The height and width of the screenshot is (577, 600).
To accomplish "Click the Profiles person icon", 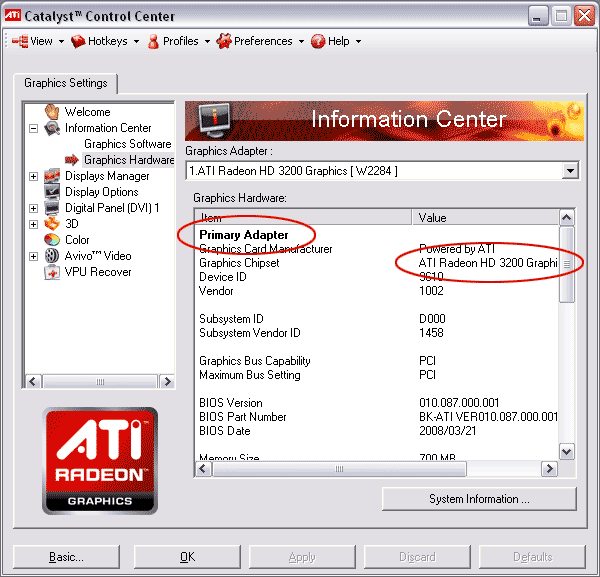I will point(153,41).
